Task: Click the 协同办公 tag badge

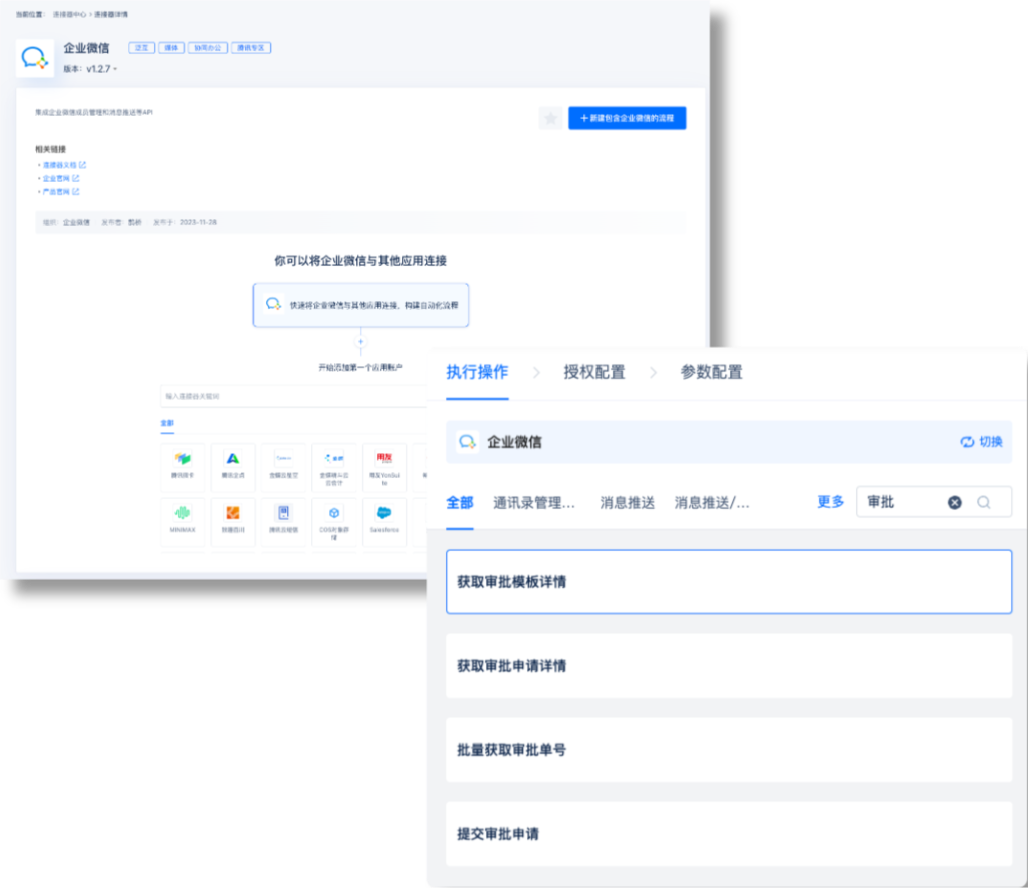Action: pos(208,48)
